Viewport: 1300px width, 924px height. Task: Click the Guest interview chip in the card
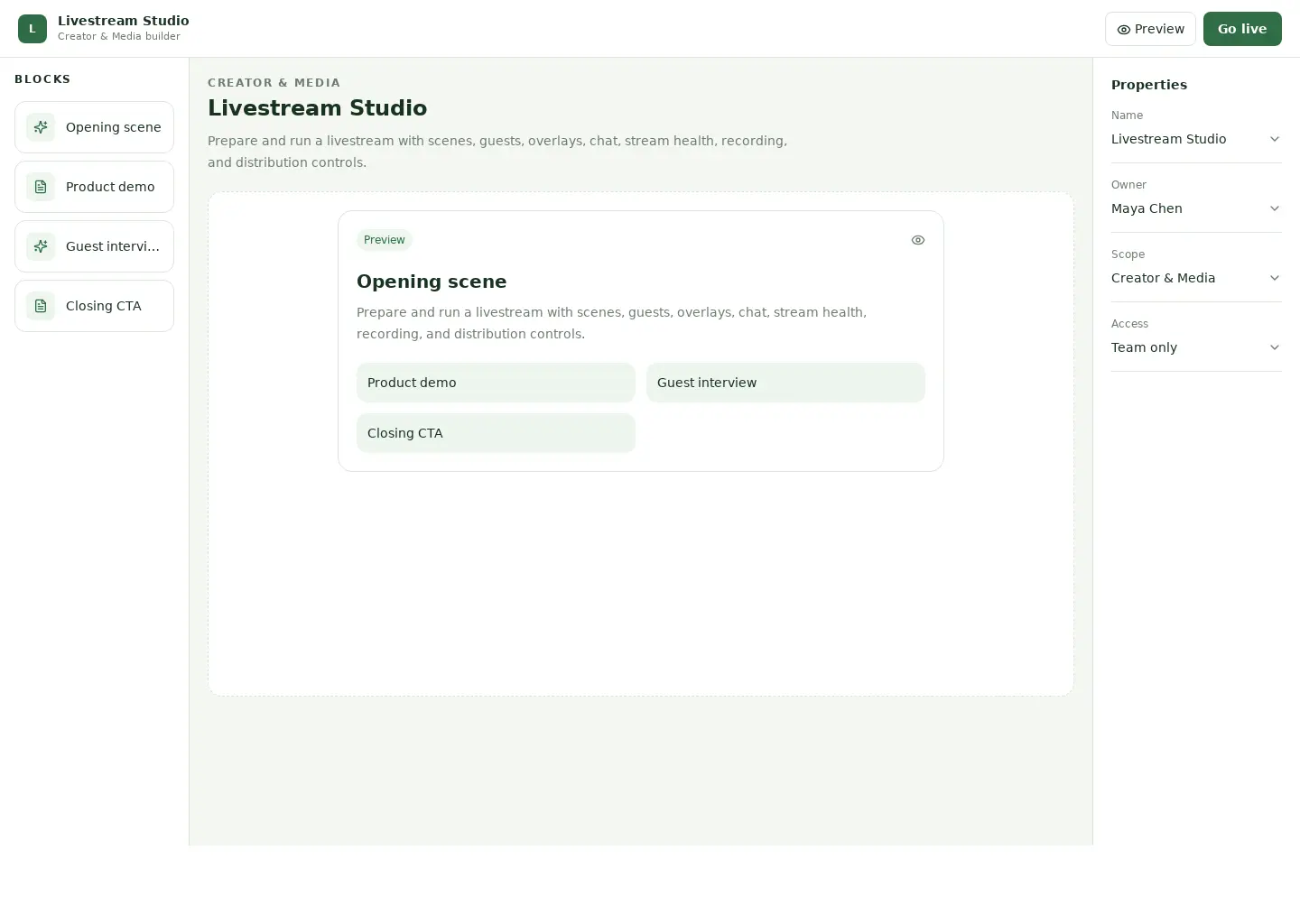point(785,383)
